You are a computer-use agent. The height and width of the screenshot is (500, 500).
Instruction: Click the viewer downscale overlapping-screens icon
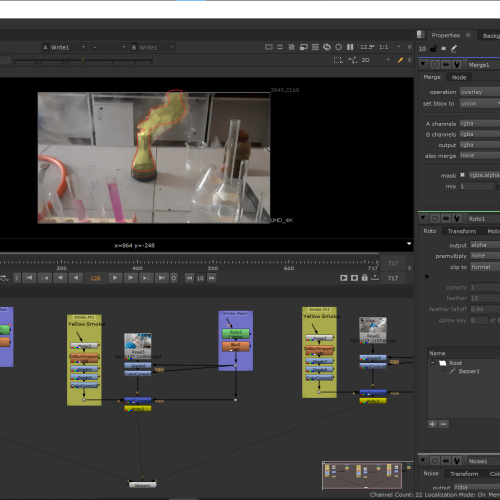[x=303, y=47]
